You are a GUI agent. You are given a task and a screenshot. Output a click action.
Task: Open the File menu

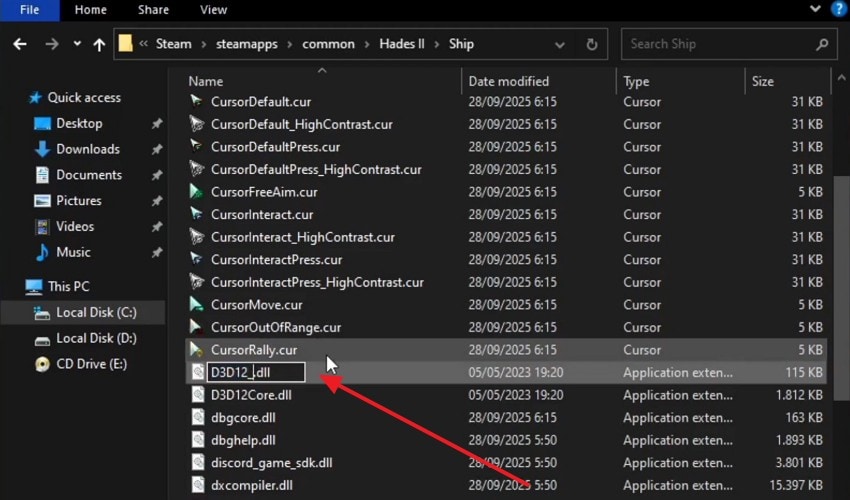click(29, 10)
